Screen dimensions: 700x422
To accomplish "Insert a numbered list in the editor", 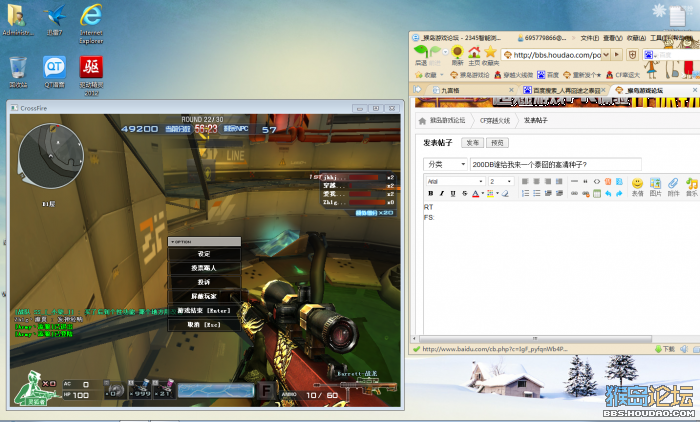I will (525, 193).
